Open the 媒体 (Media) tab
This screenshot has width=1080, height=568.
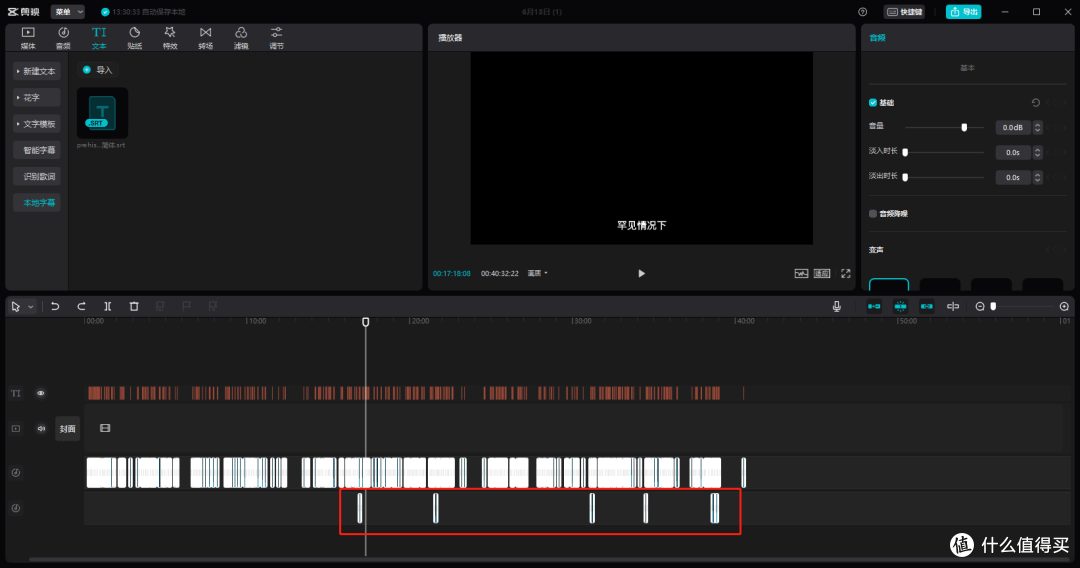tap(28, 38)
